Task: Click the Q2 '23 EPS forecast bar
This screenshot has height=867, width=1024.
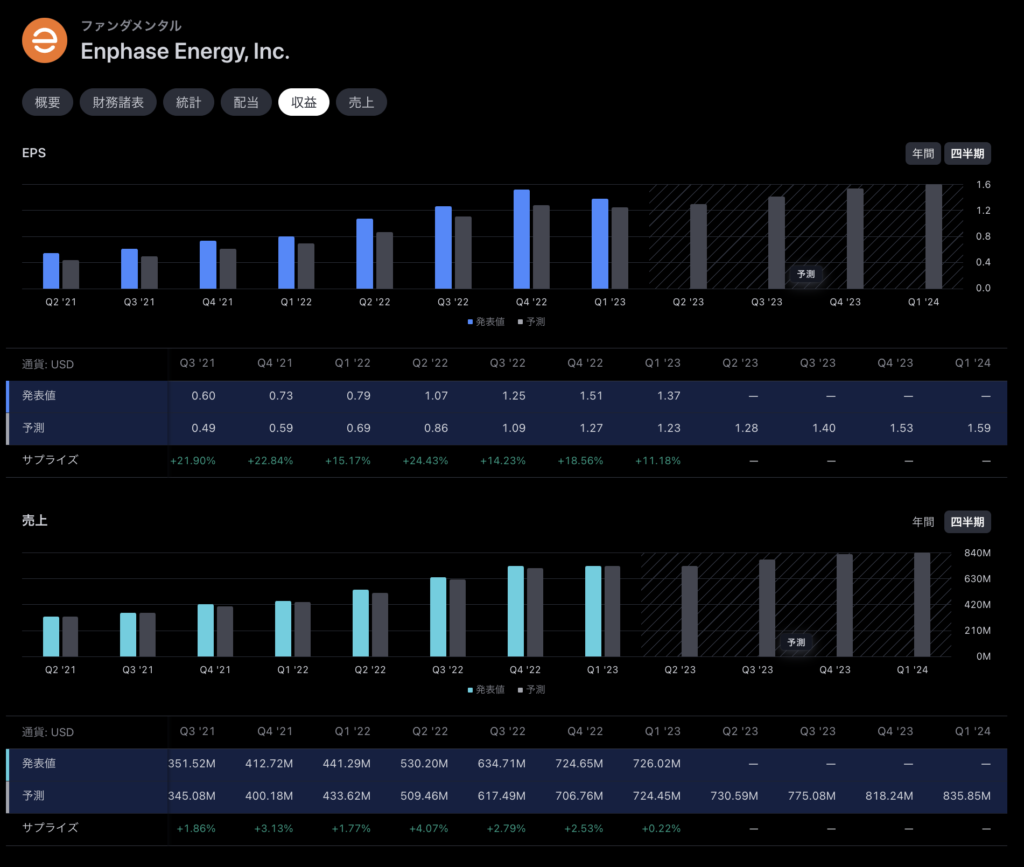Action: tap(698, 246)
